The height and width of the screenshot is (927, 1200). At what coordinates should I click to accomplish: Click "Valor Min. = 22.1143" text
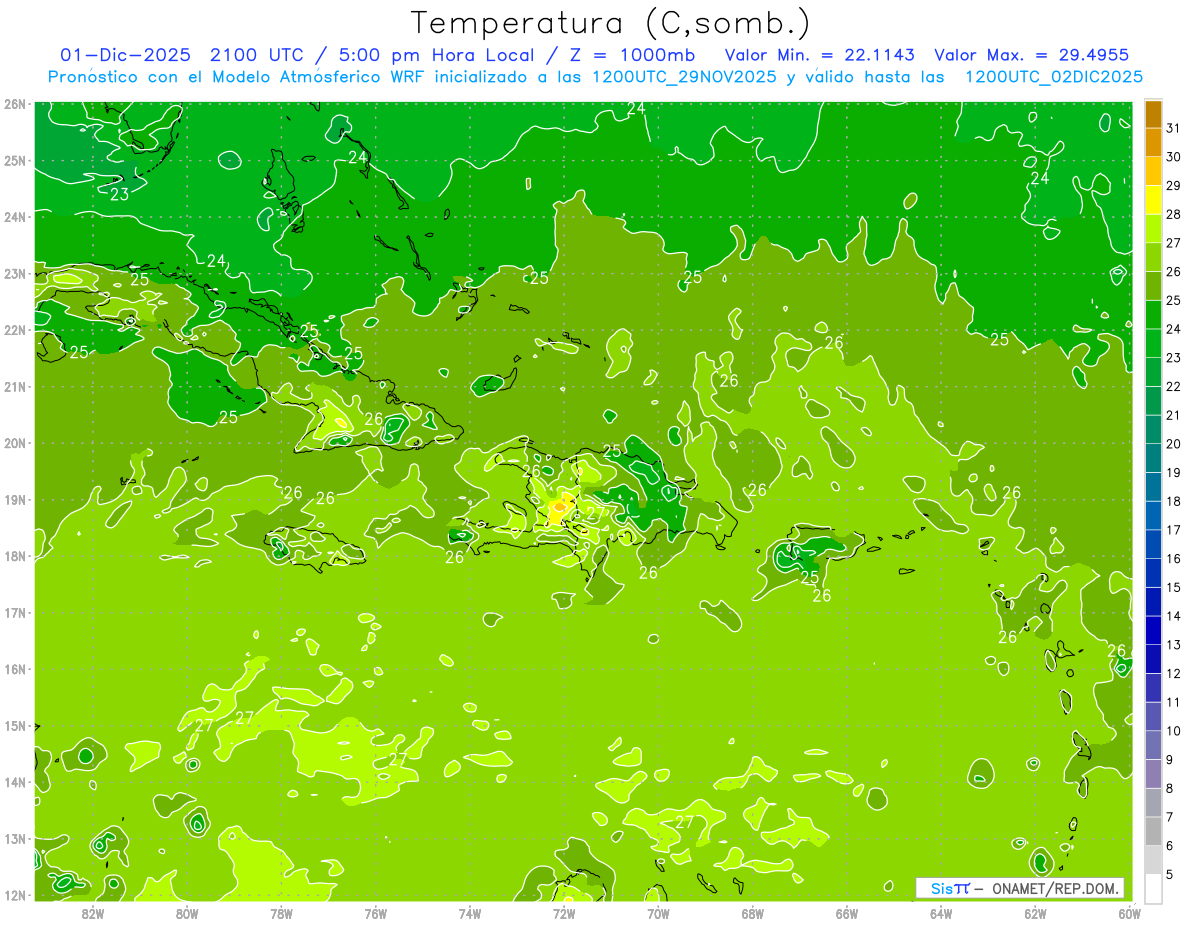pos(819,55)
